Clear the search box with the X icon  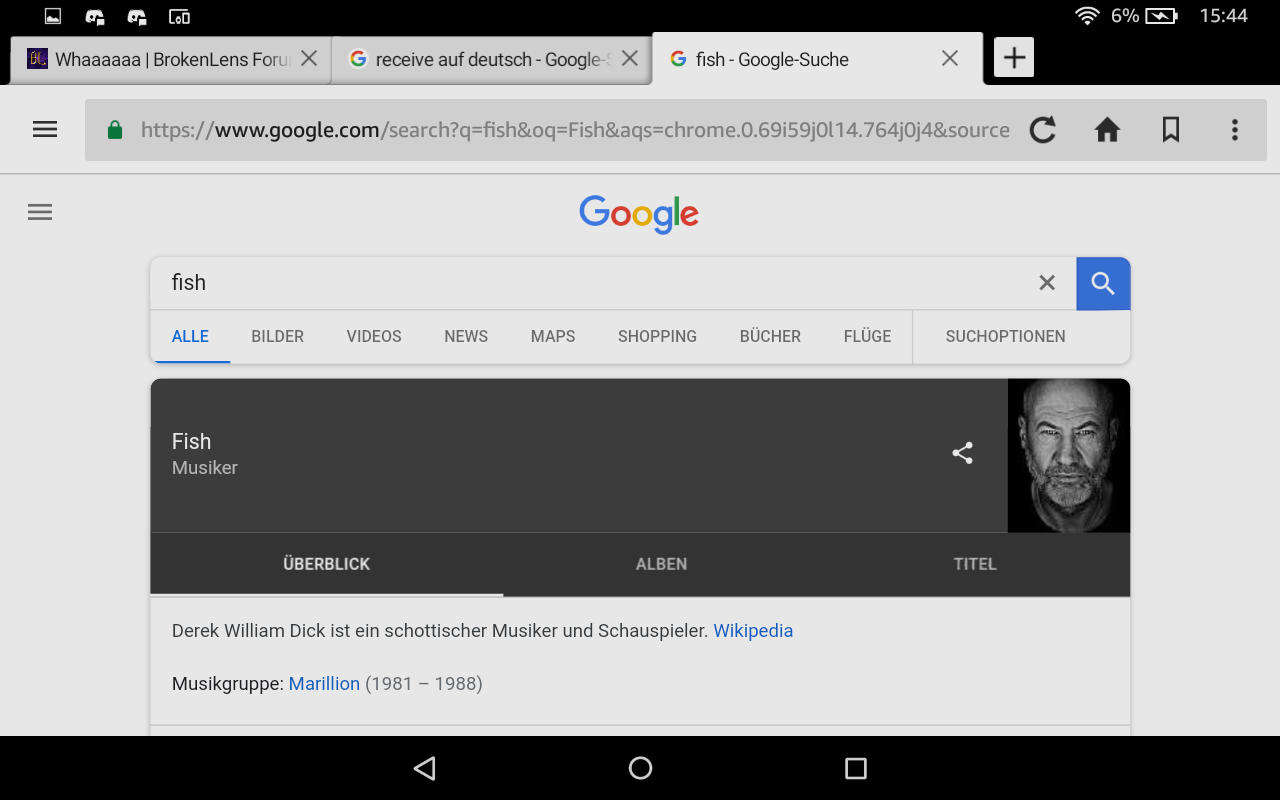(1047, 283)
